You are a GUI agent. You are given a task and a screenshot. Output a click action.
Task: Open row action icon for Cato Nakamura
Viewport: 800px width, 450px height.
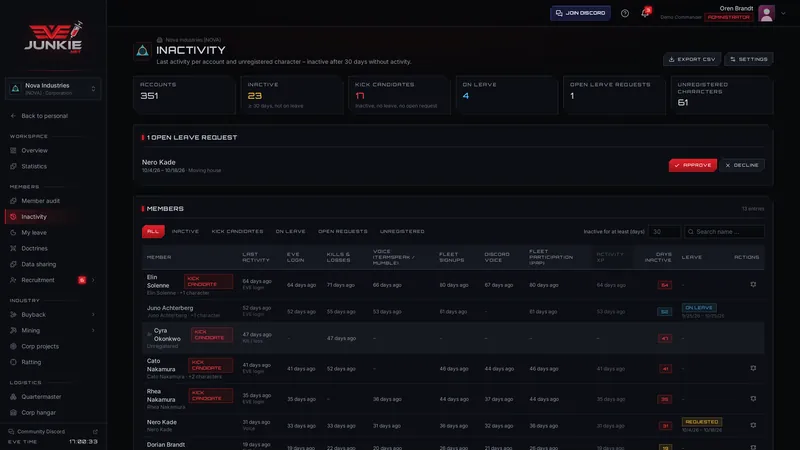tap(753, 368)
